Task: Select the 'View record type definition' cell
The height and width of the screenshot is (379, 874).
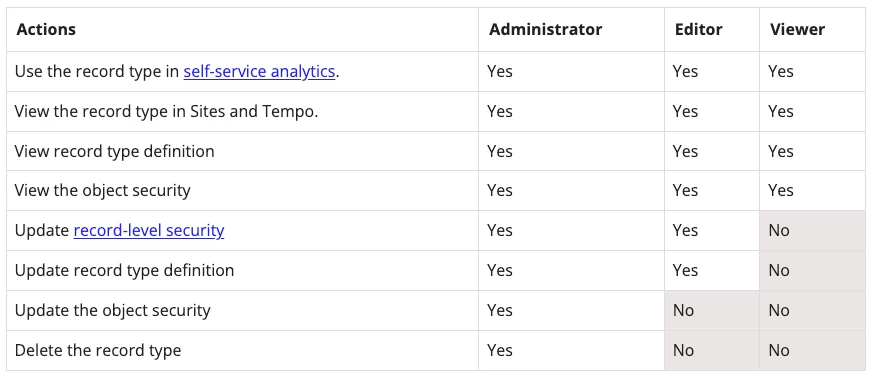Action: [x=242, y=151]
